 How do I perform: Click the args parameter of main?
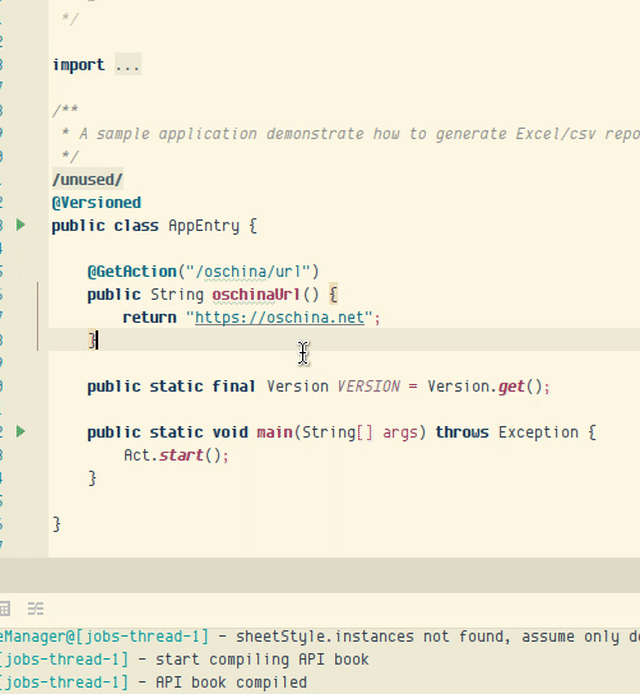400,432
